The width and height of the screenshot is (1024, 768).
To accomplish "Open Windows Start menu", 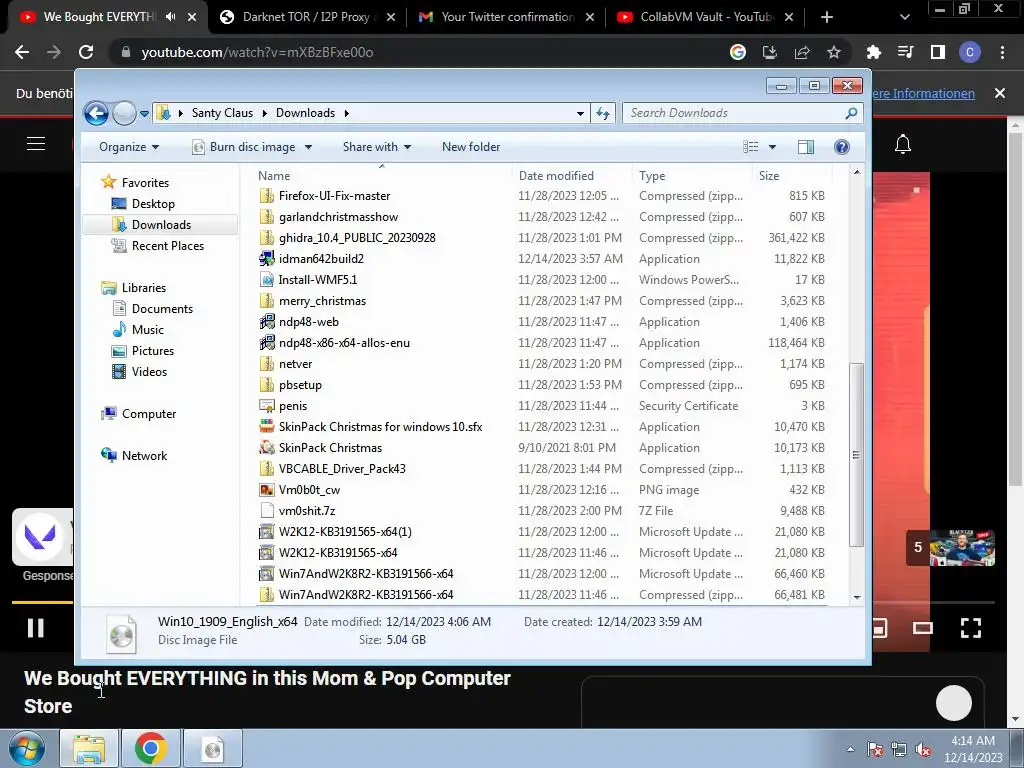I will click(27, 748).
